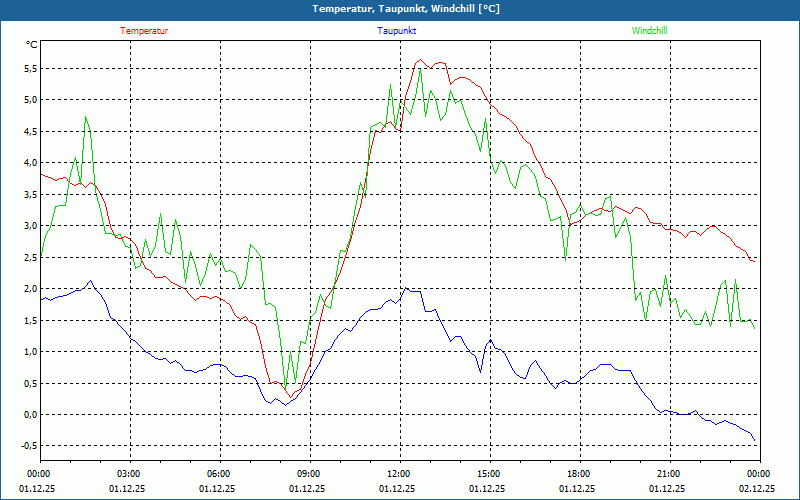
Task: Select the 21:00 time axis label
Action: [668, 474]
